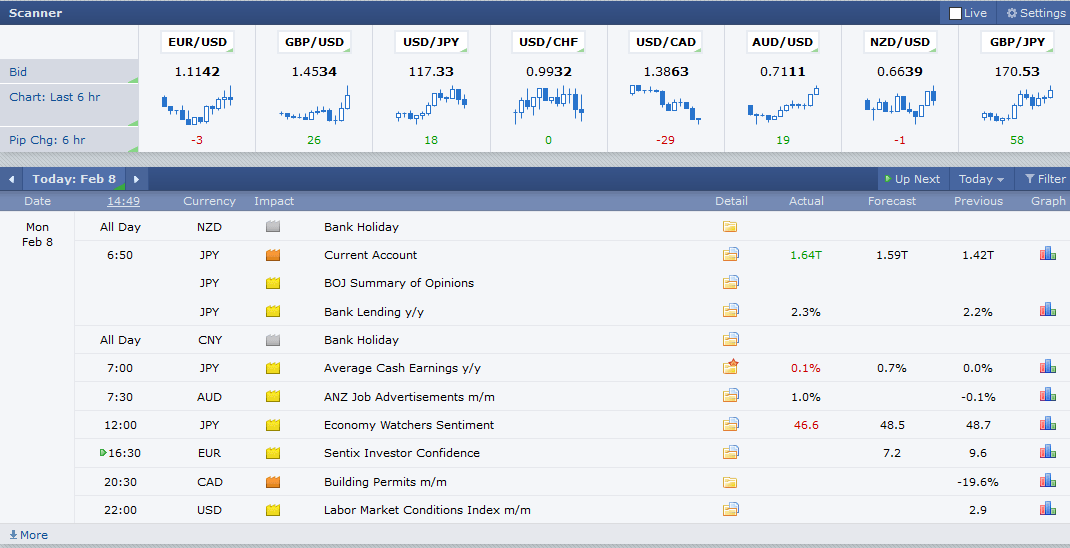Click yellow impact icon for Sentix Investor Confidence
Viewport: 1070px width, 548px height.
coord(273,453)
